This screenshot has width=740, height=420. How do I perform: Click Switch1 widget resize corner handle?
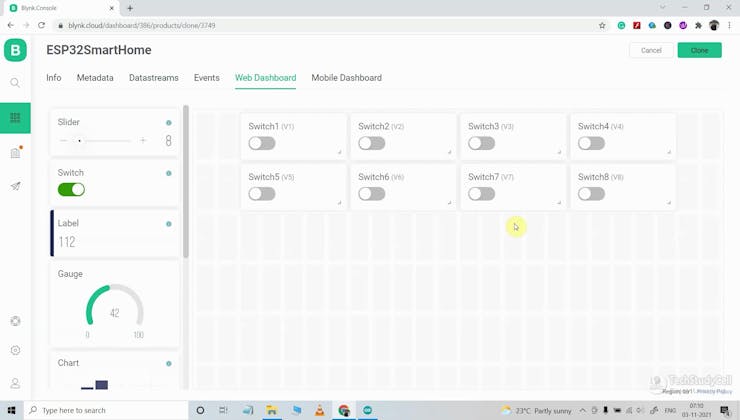tap(339, 152)
